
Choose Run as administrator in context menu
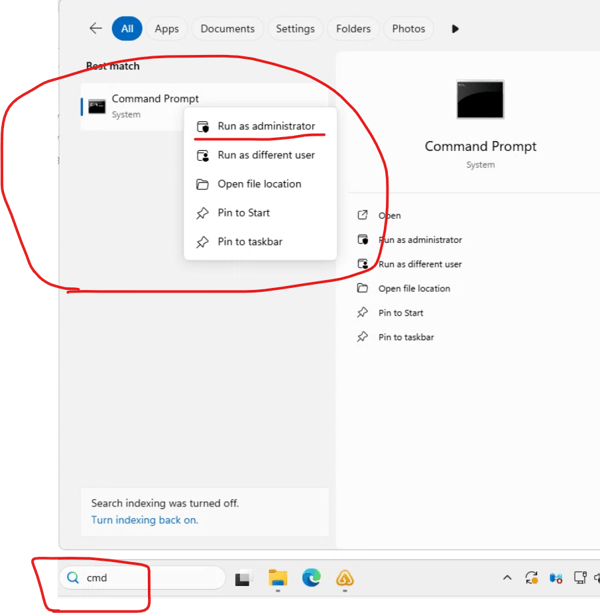click(266, 126)
